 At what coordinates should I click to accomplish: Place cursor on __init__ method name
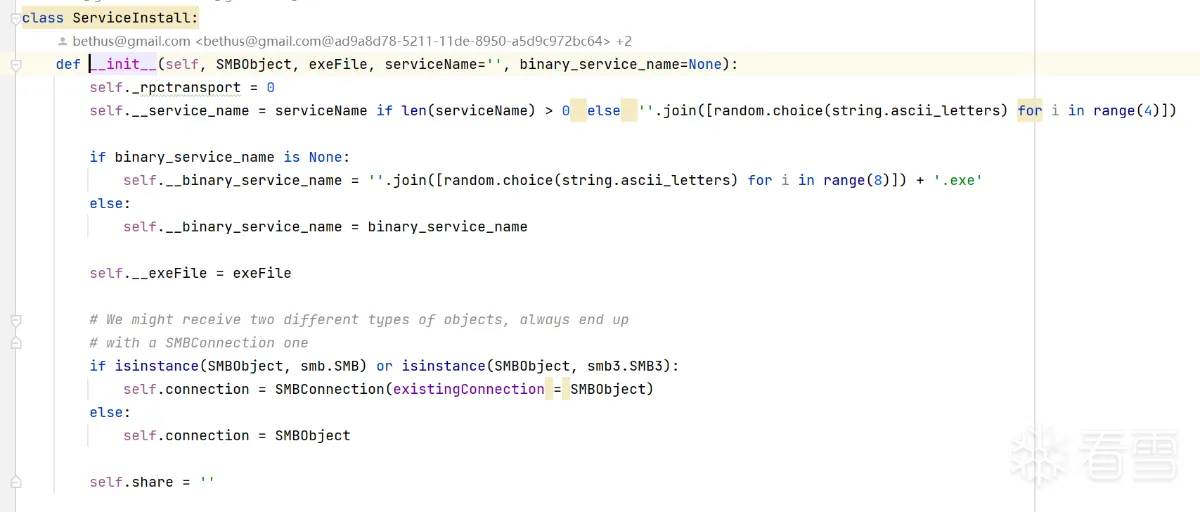click(124, 64)
